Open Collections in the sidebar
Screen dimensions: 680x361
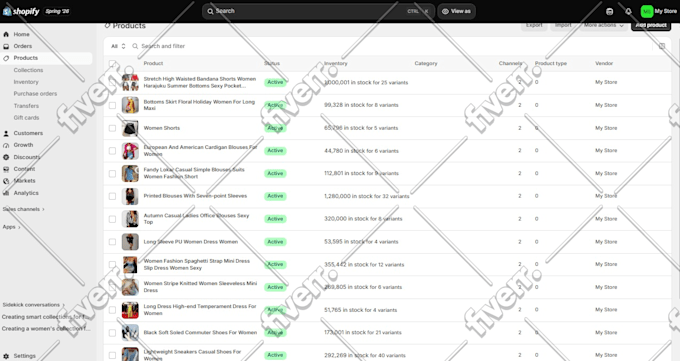tap(28, 70)
